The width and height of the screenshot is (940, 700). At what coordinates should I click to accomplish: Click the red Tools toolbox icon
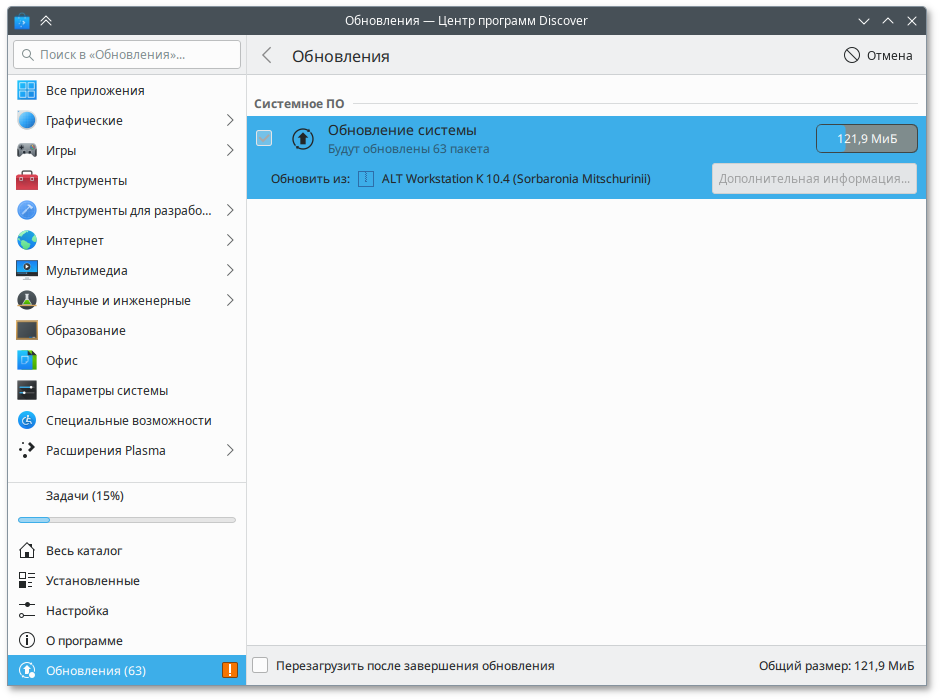coord(27,181)
